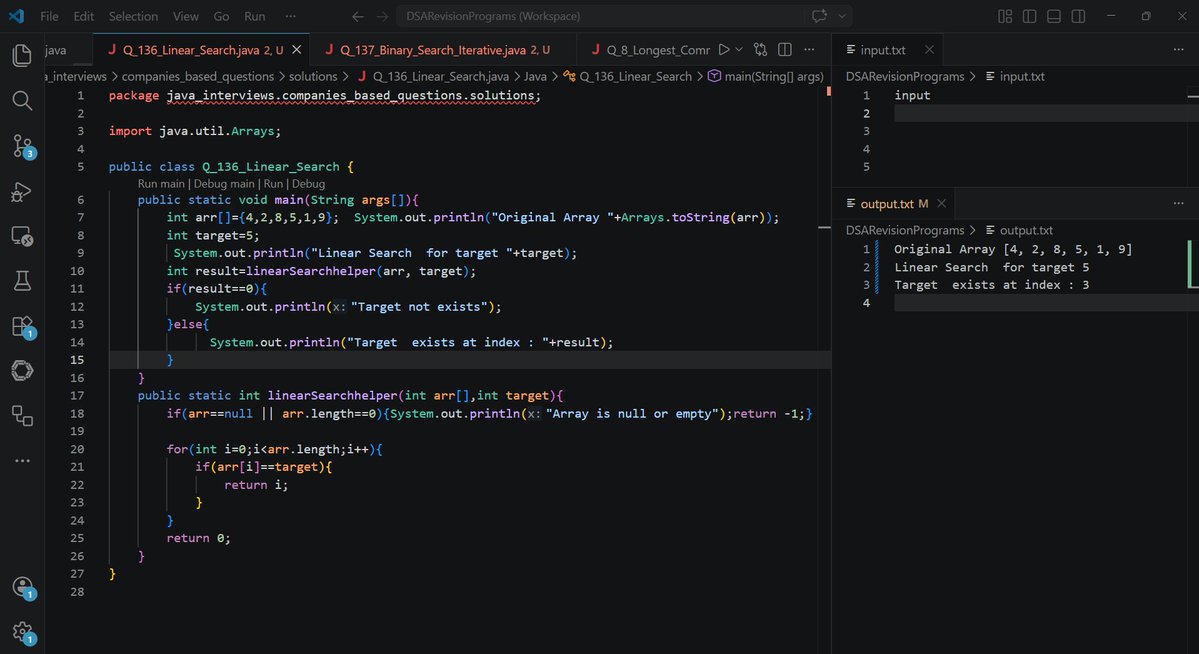
Task: Click 'Target exists at index : 3' output line
Action: [992, 285]
